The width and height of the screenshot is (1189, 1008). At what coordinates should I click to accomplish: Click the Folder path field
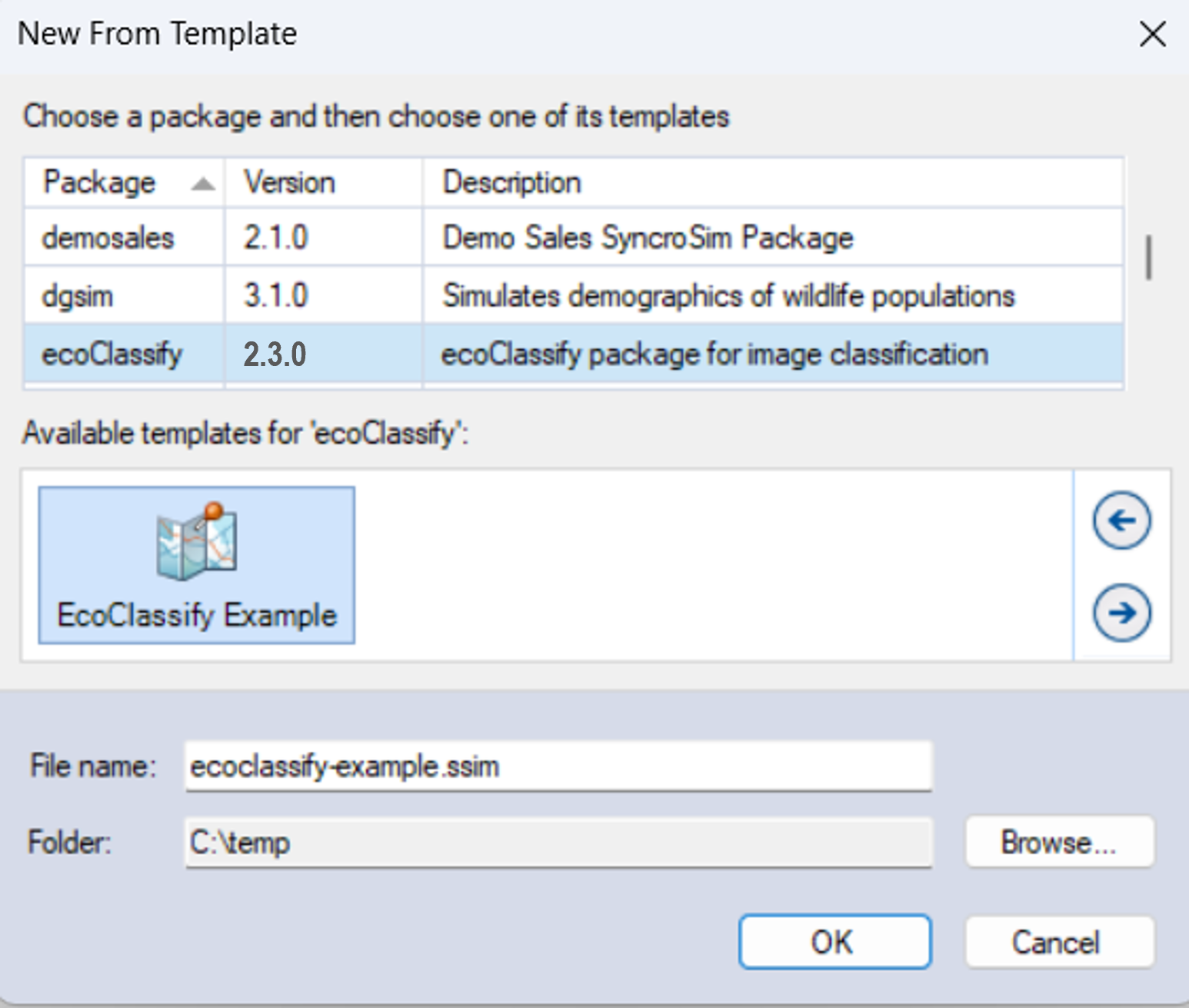558,843
